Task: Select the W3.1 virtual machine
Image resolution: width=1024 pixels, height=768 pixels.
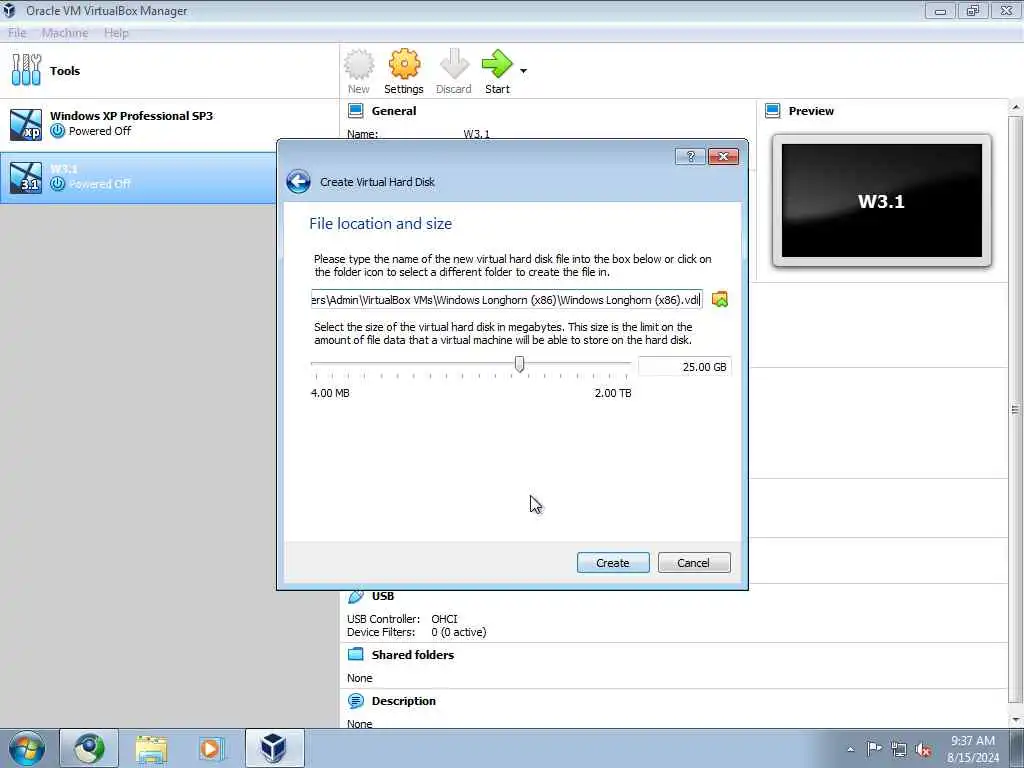Action: [x=138, y=177]
